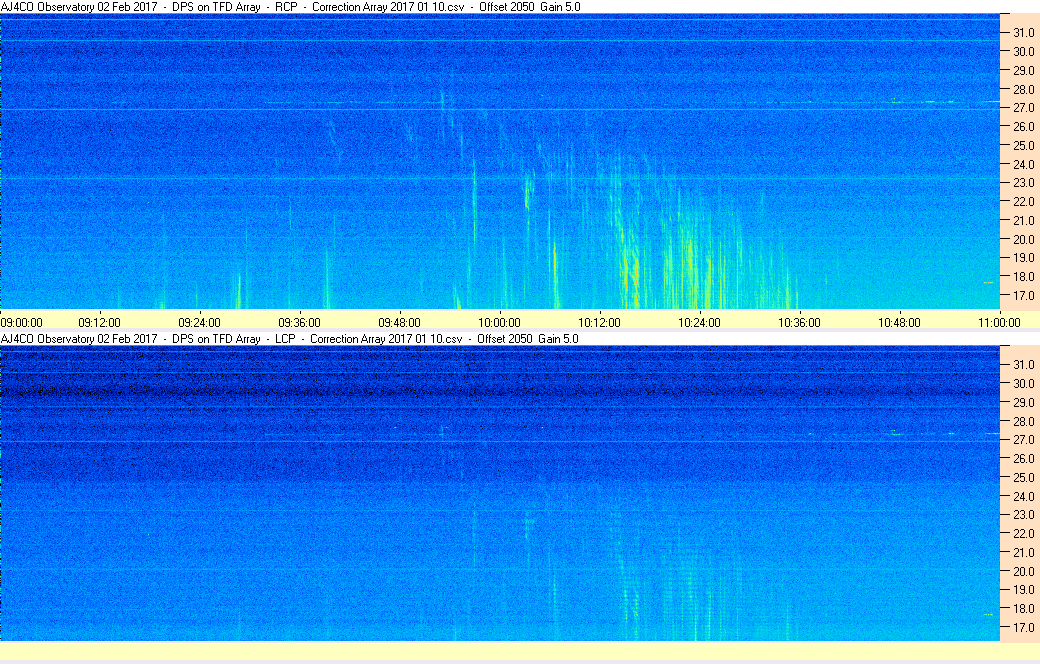This screenshot has width=1040, height=664.
Task: Select the 10:12:00 time marker
Action: coord(599,322)
